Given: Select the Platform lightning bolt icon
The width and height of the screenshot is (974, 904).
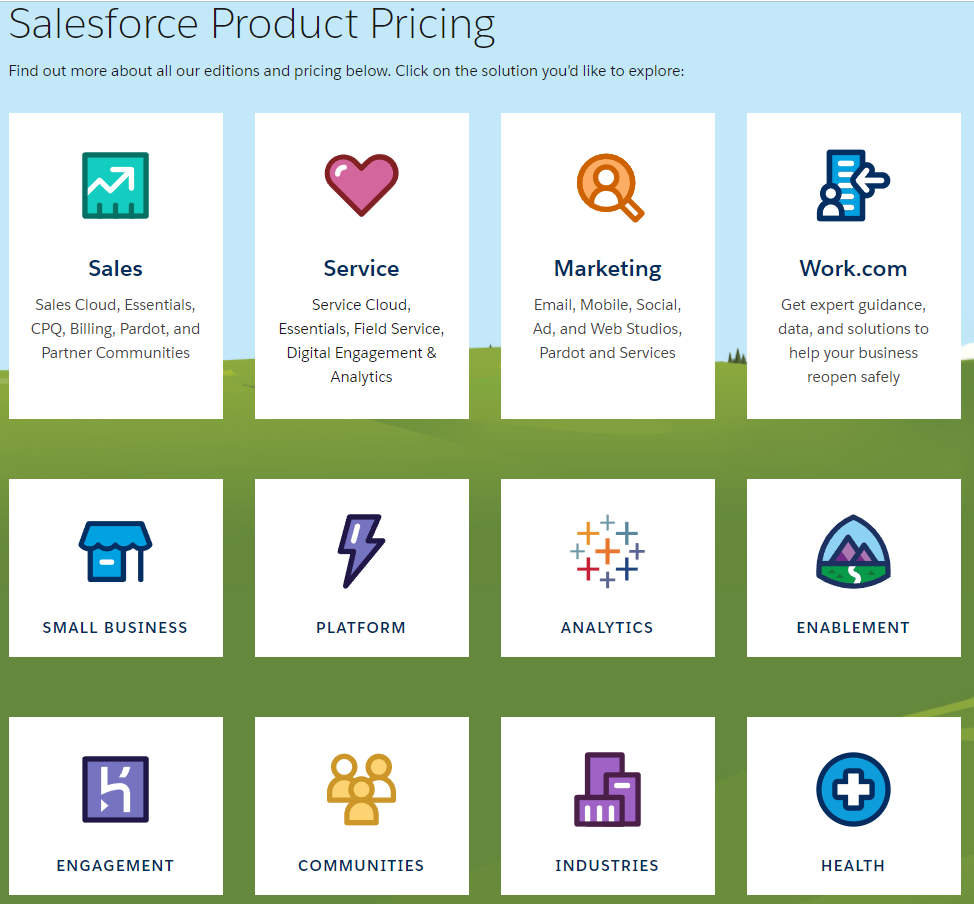Looking at the screenshot, I should [x=360, y=551].
